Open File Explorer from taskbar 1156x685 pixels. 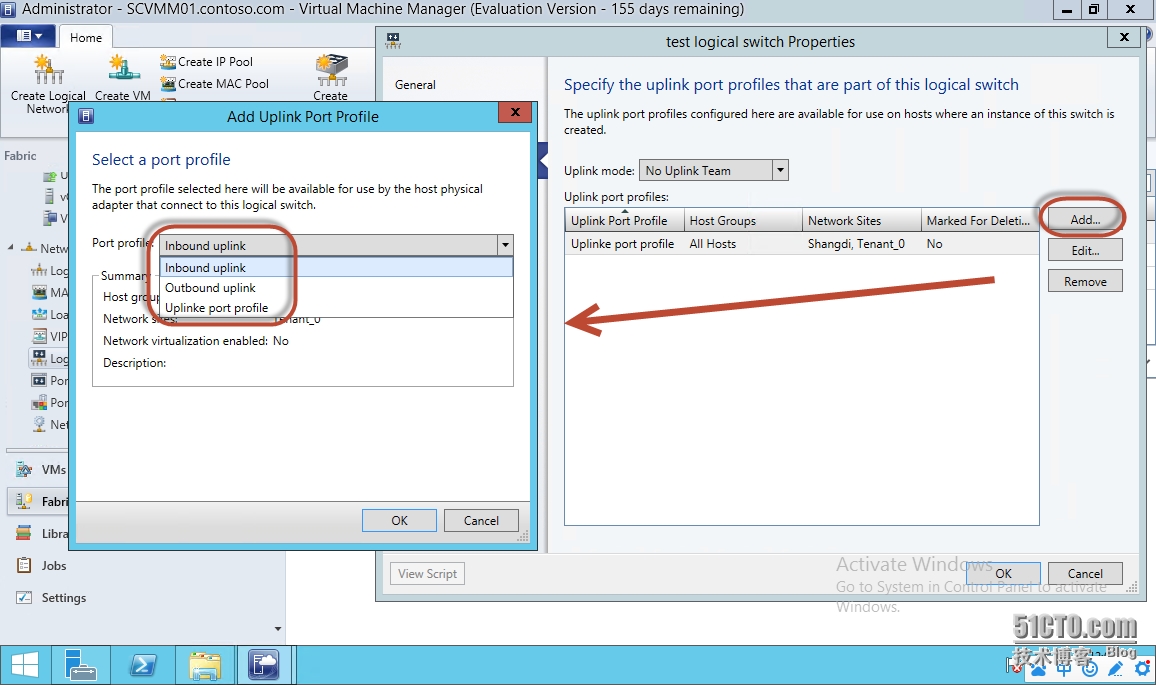coord(204,665)
